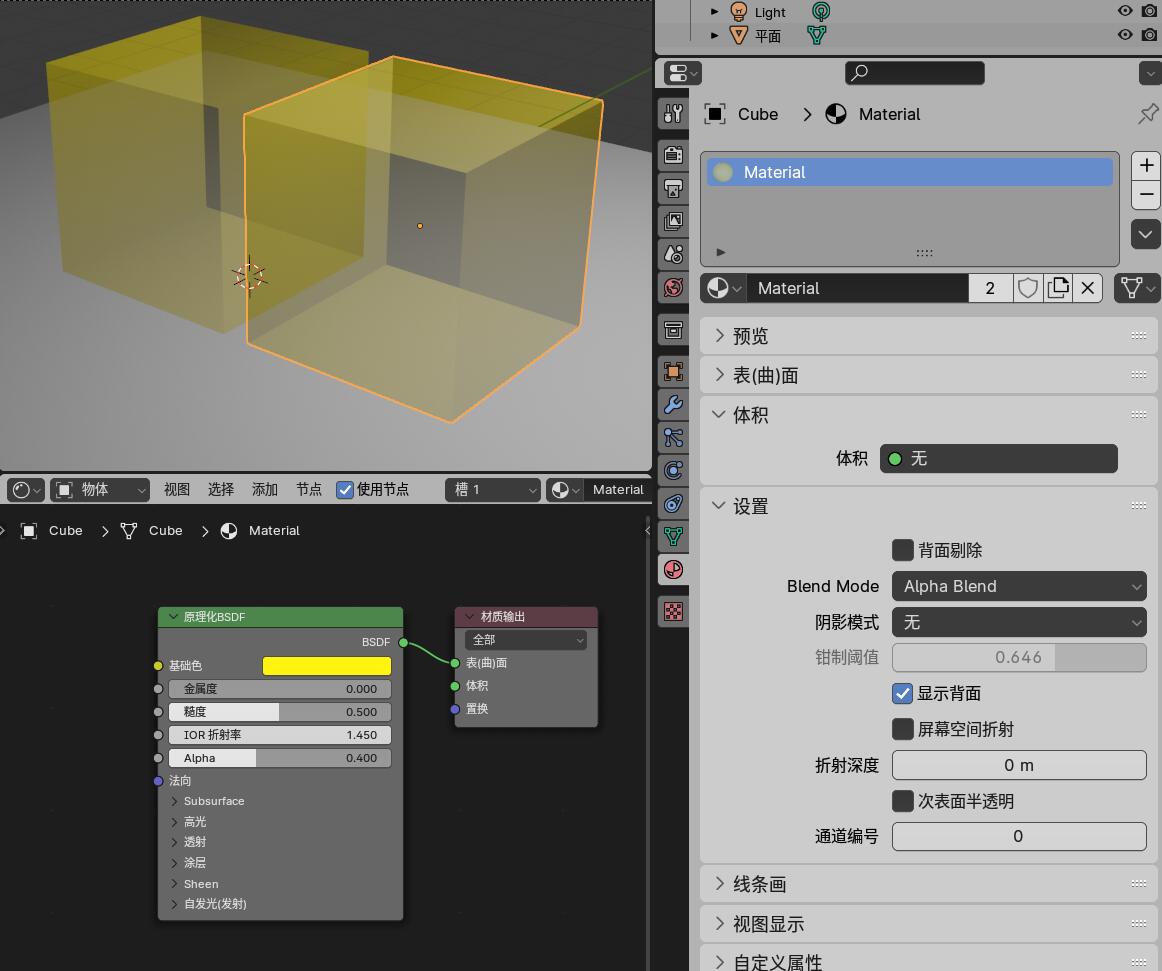Switch to the Modifier properties wrench tab
This screenshot has width=1162, height=971.
pyautogui.click(x=673, y=405)
